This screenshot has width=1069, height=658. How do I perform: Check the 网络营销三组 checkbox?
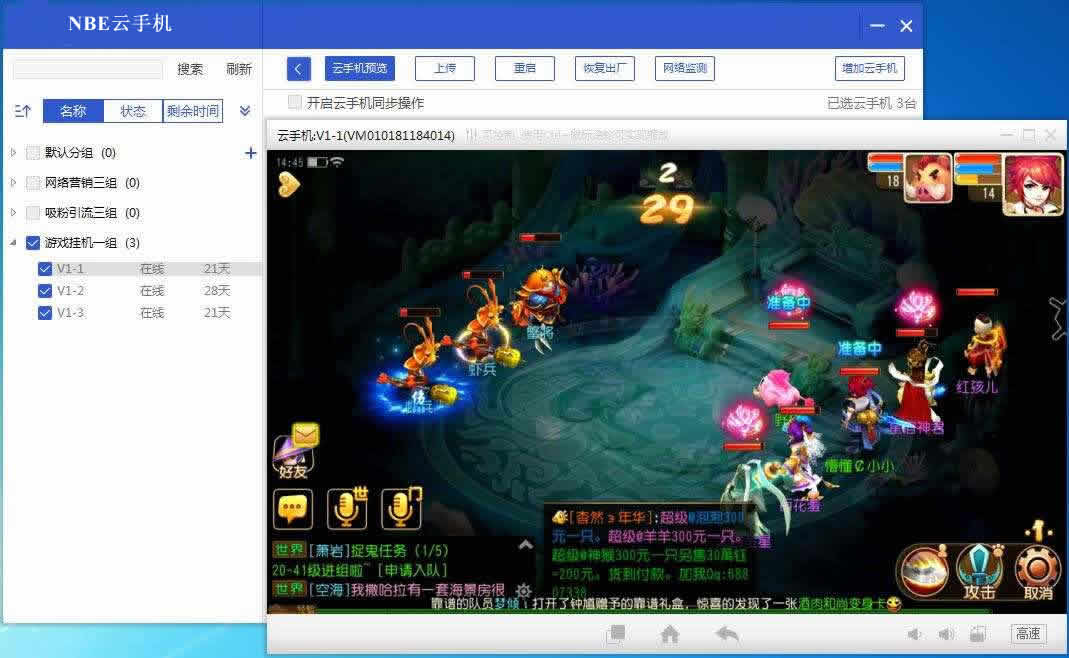coord(33,182)
